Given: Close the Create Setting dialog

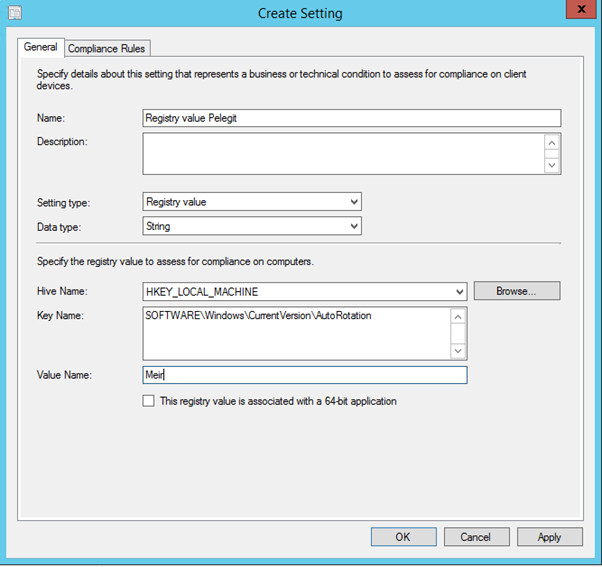Looking at the screenshot, I should tap(581, 9).
